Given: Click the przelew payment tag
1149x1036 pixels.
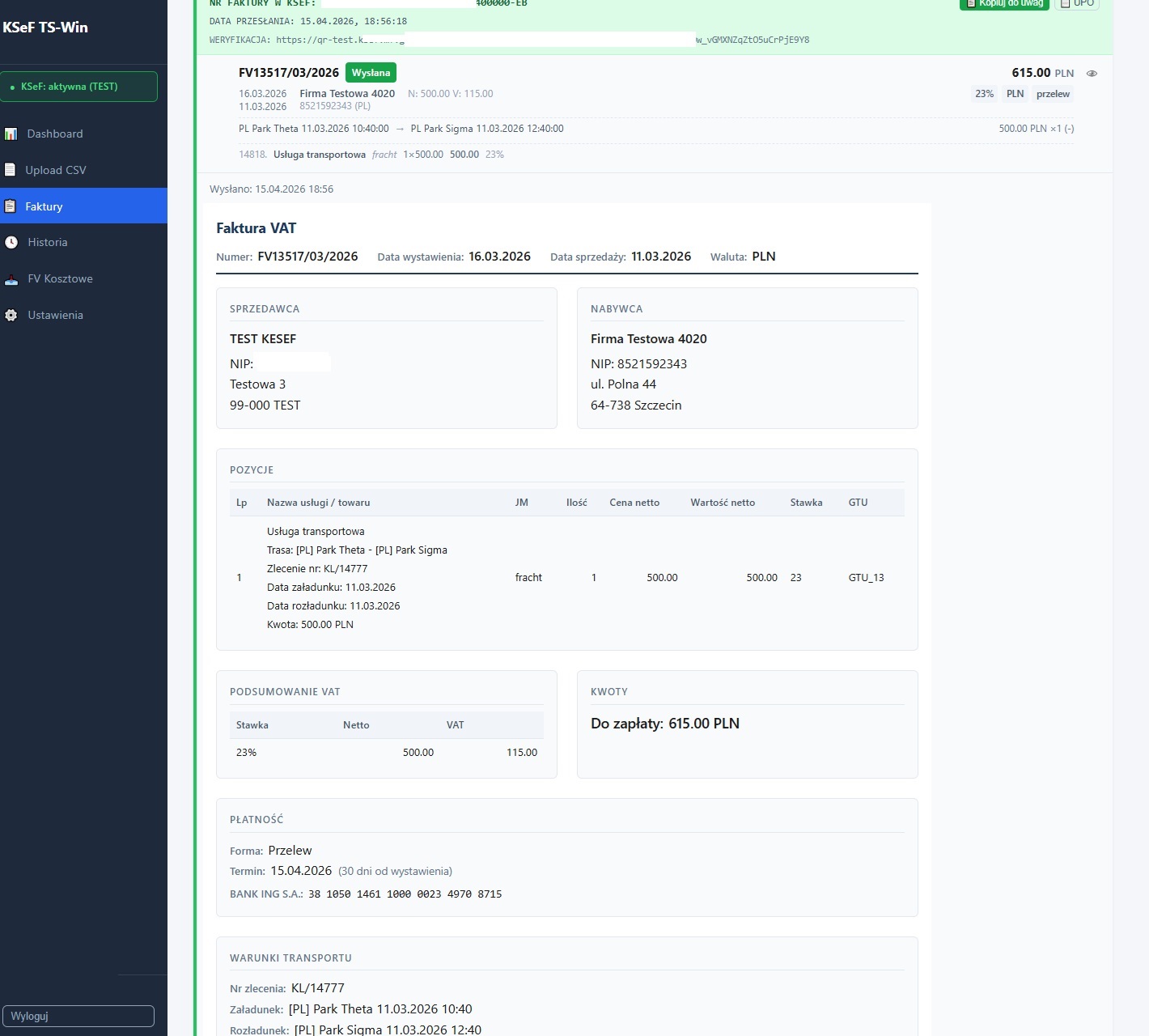Looking at the screenshot, I should pos(1053,94).
